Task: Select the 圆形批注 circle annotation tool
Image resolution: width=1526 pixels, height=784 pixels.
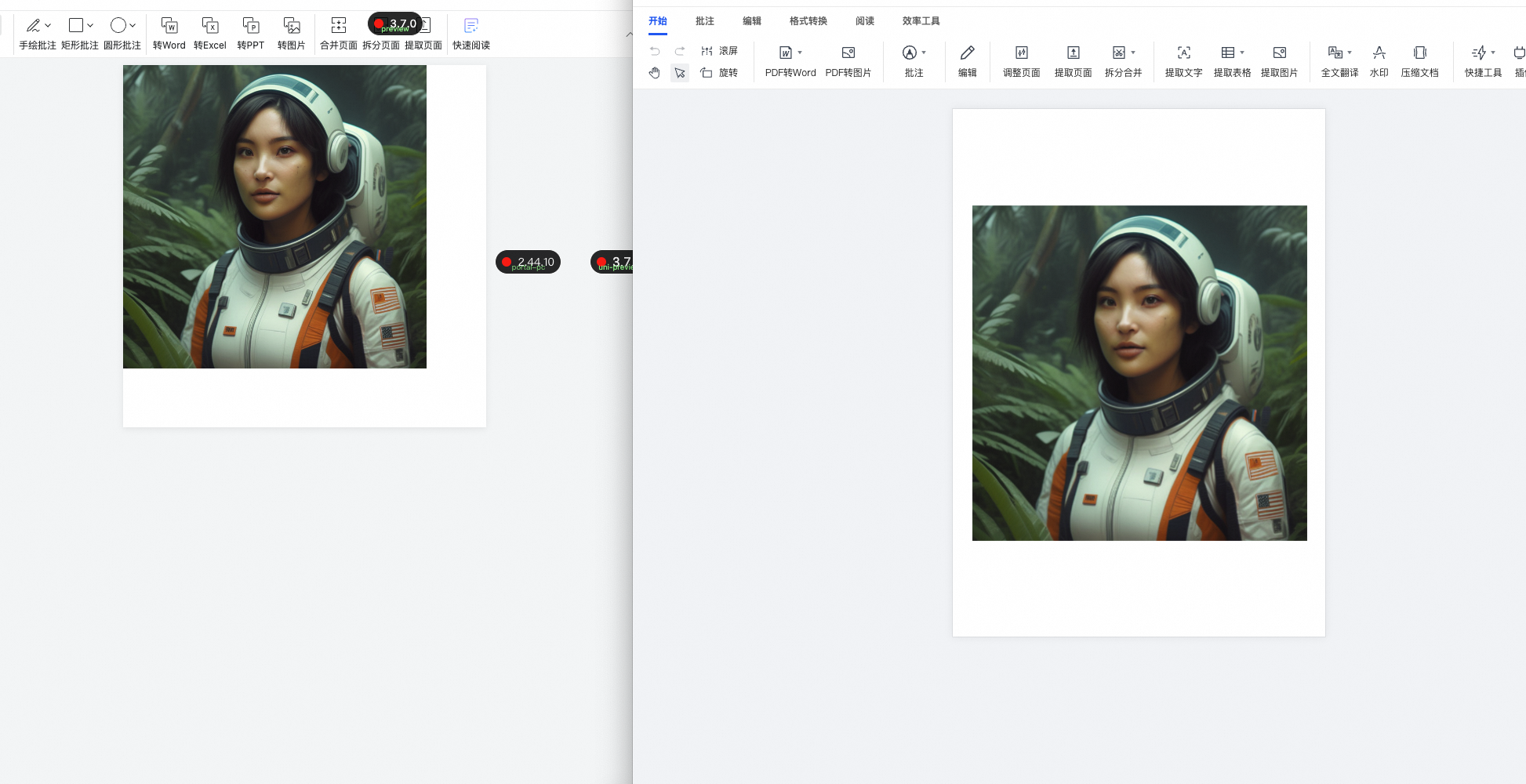Action: click(118, 25)
